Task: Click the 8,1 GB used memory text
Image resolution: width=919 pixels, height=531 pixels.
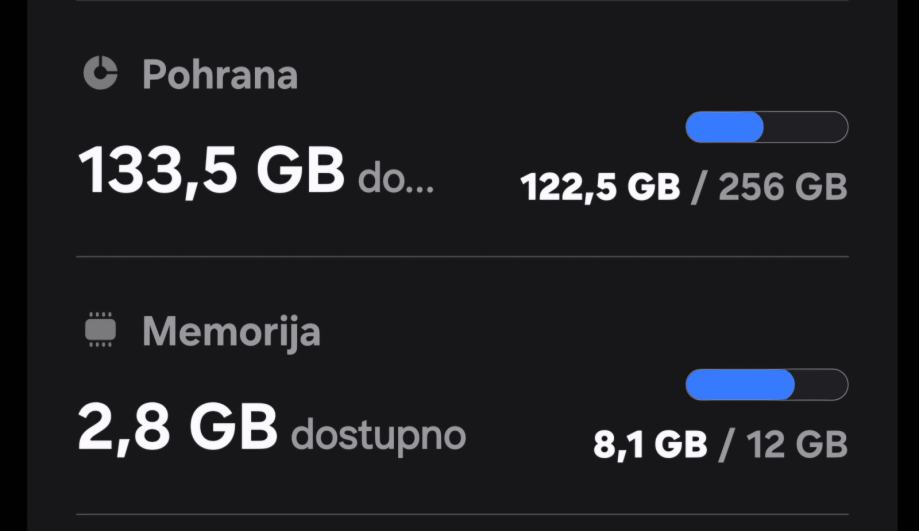Action: [650, 445]
